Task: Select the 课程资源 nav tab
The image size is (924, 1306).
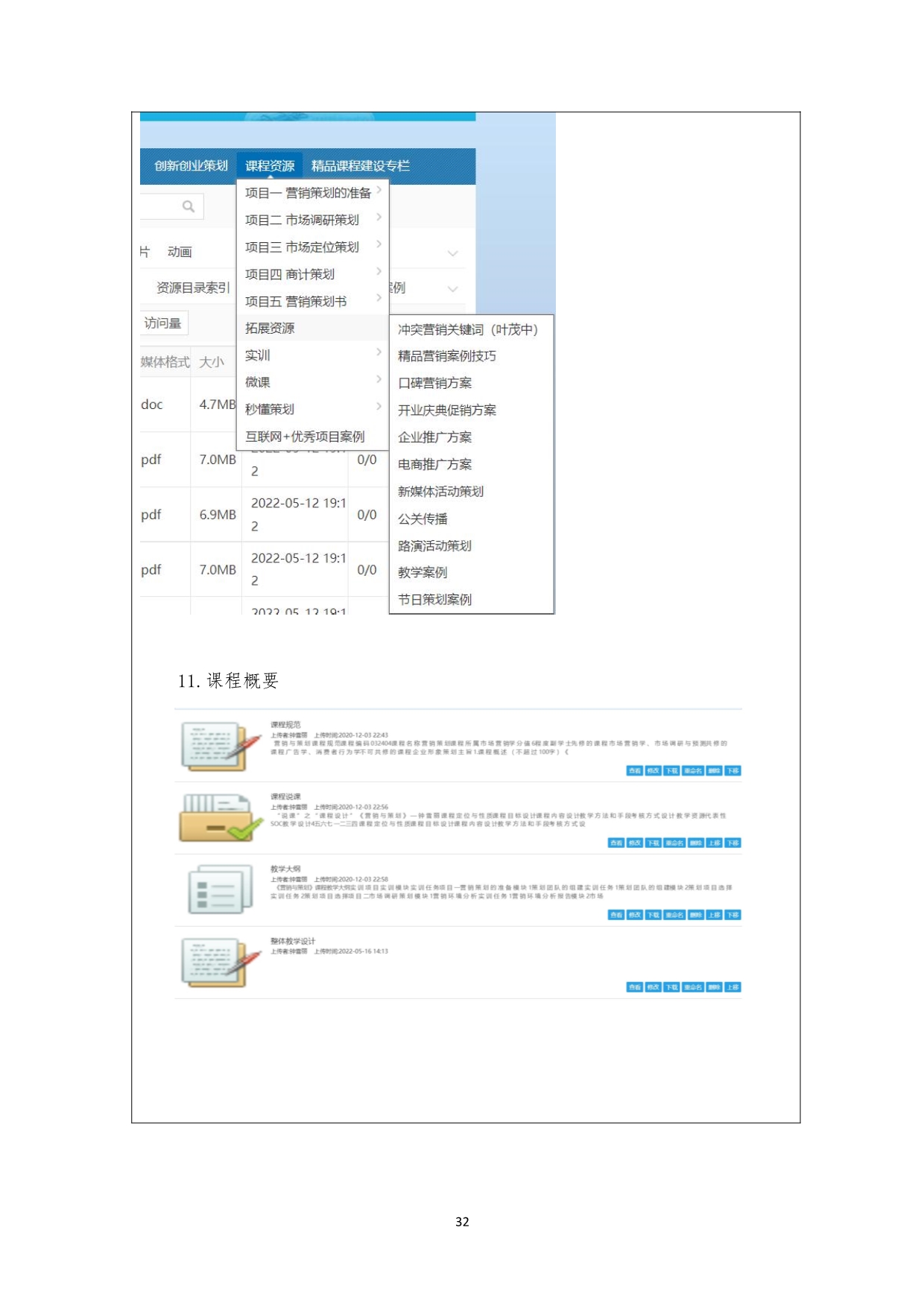Action: pyautogui.click(x=270, y=165)
